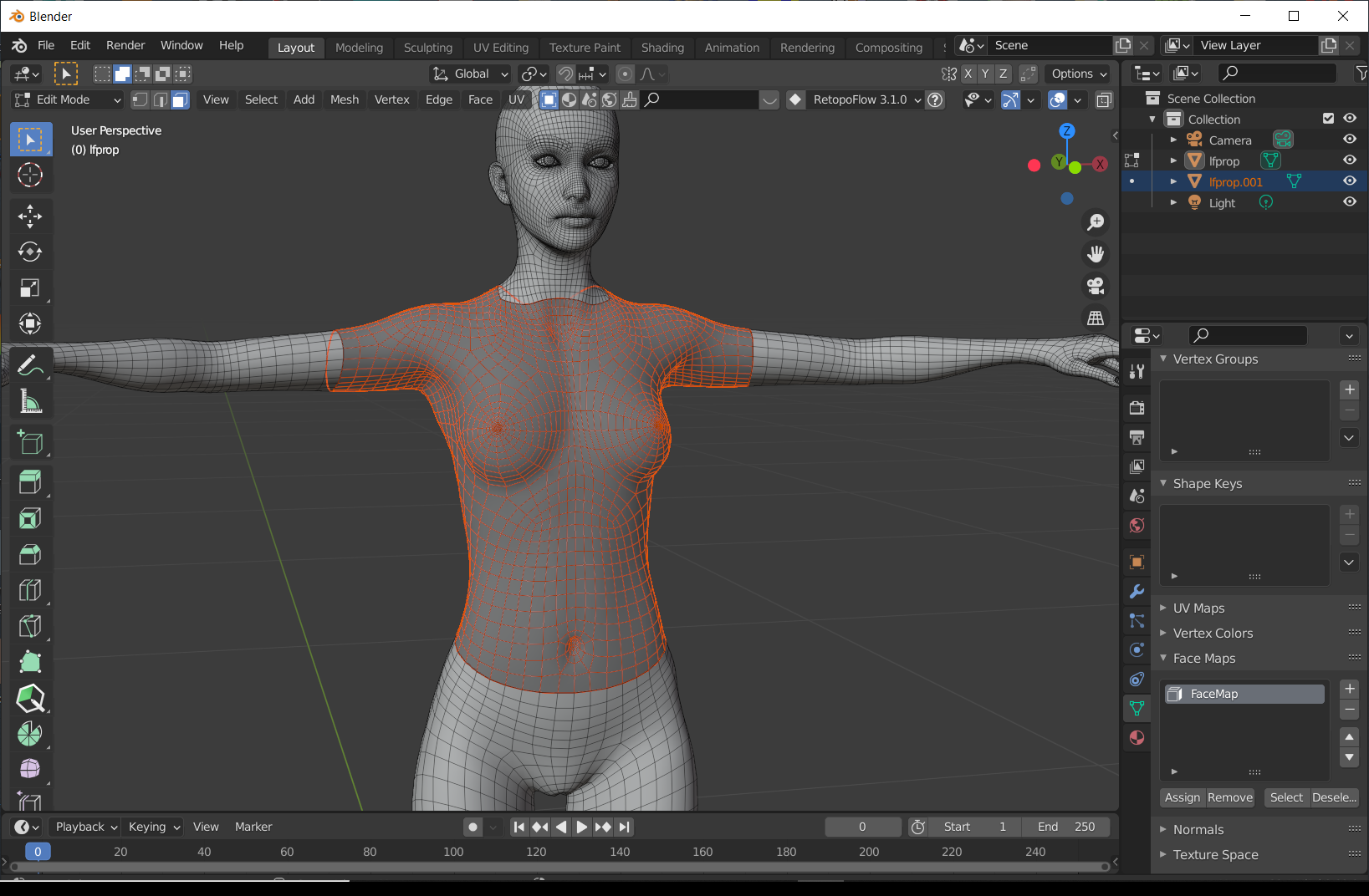Viewport: 1369px width, 896px height.
Task: Select the Move tool in toolbar
Action: pyautogui.click(x=30, y=216)
